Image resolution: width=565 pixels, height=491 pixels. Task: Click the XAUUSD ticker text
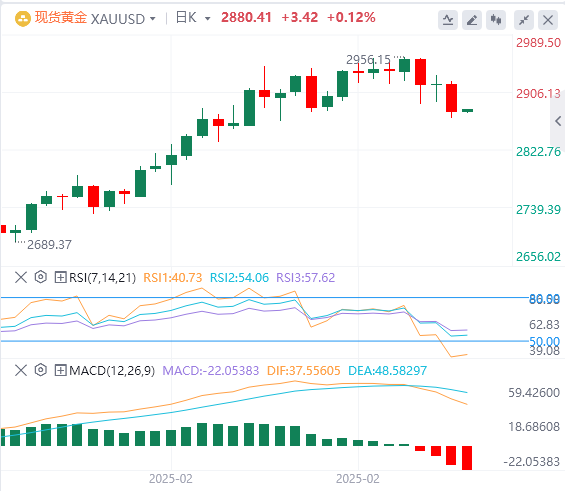click(x=118, y=19)
